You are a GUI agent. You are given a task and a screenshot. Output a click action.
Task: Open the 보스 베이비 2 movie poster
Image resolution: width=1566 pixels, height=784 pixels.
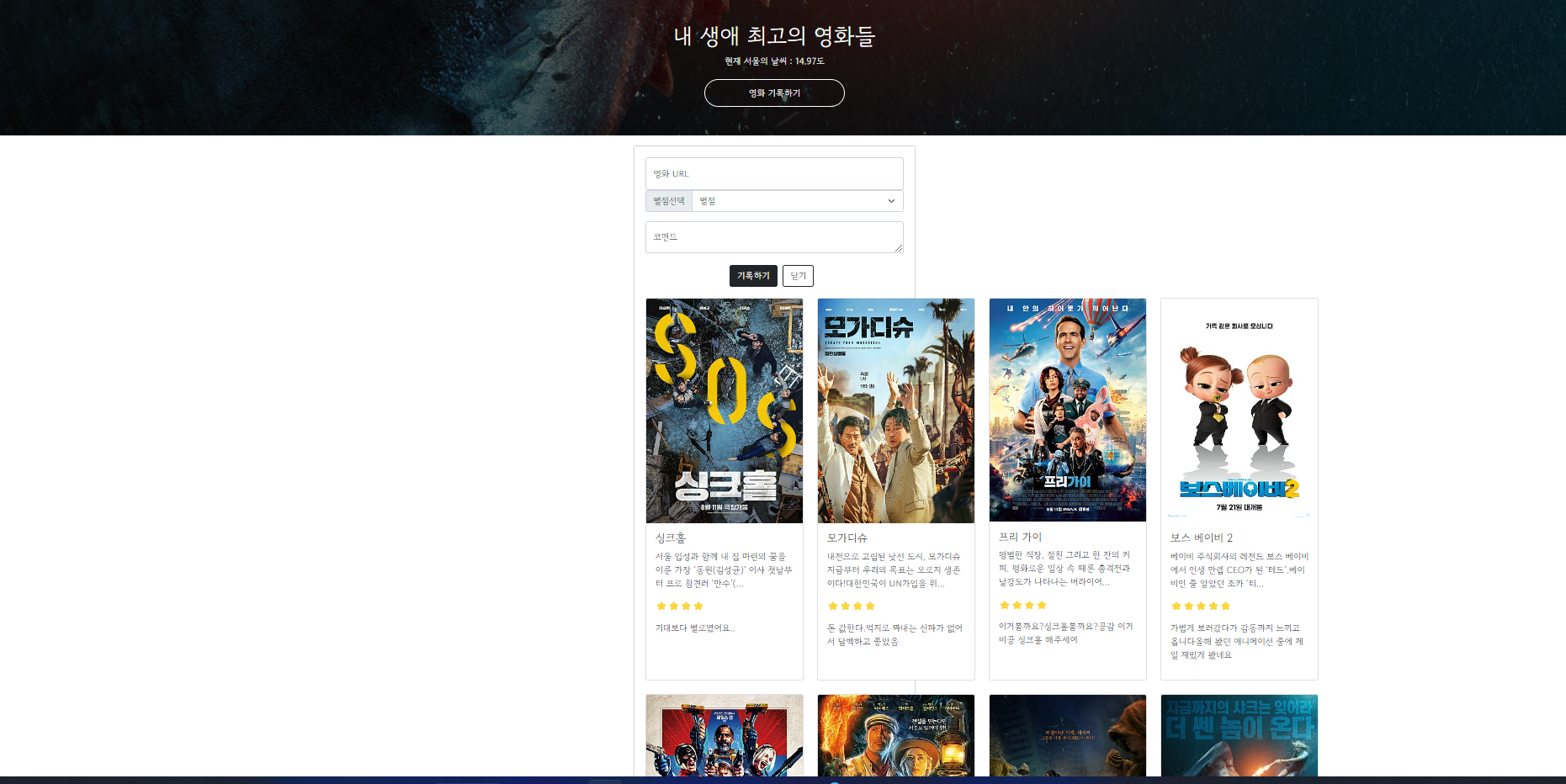[1240, 411]
